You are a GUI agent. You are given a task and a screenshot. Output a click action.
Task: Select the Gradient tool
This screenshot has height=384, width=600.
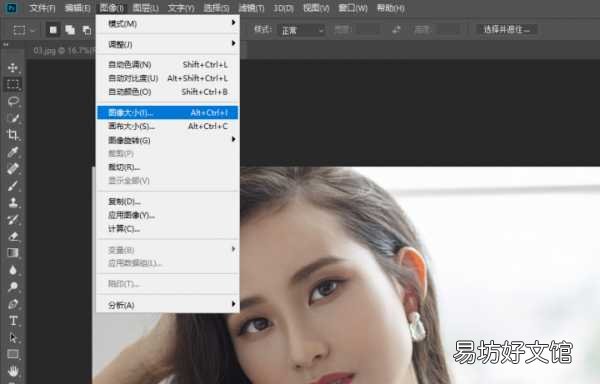click(x=13, y=253)
